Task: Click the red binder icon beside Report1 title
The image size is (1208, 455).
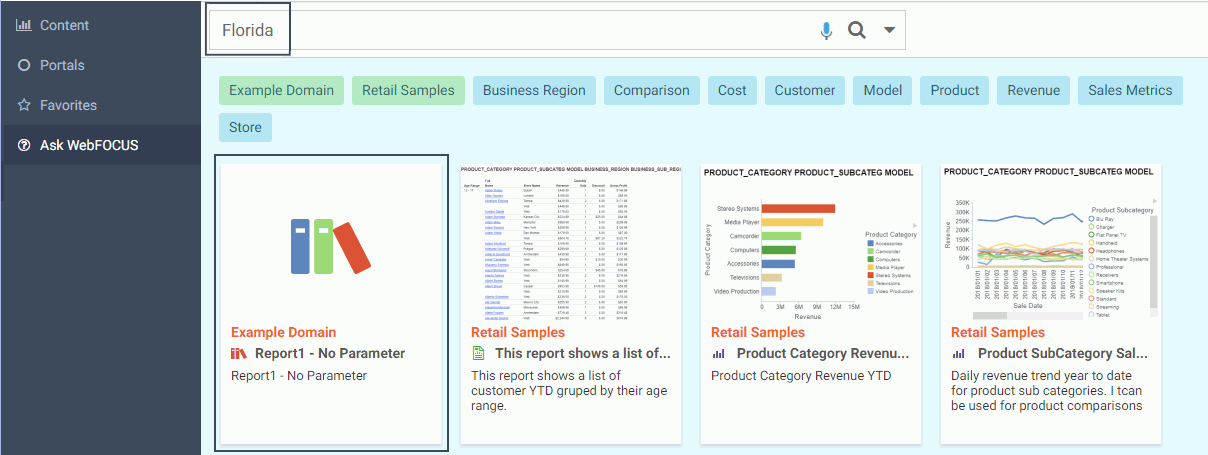Action: pos(239,353)
